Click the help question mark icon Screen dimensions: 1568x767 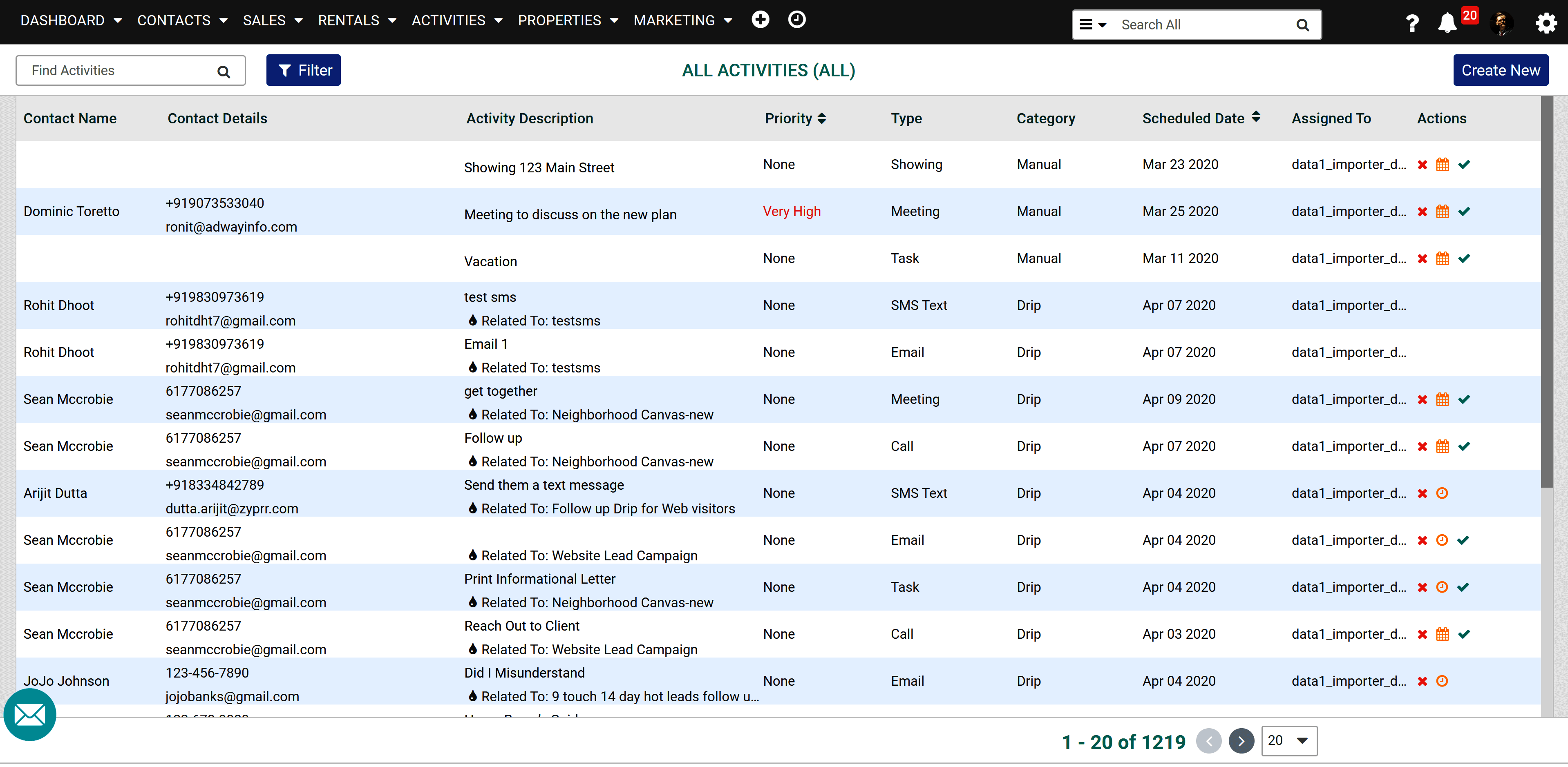coord(1412,23)
